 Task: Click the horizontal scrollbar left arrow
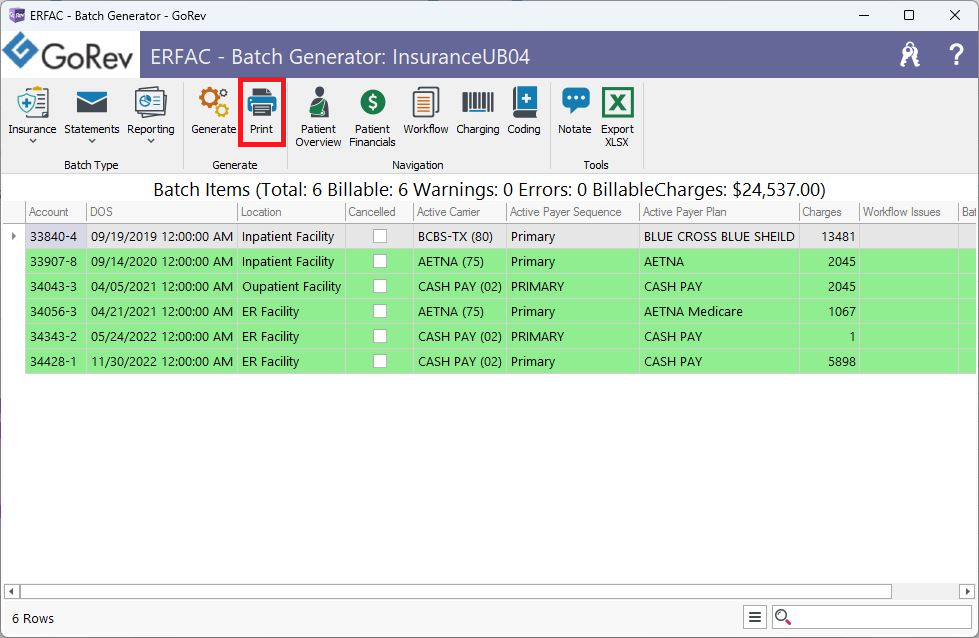[x=11, y=591]
